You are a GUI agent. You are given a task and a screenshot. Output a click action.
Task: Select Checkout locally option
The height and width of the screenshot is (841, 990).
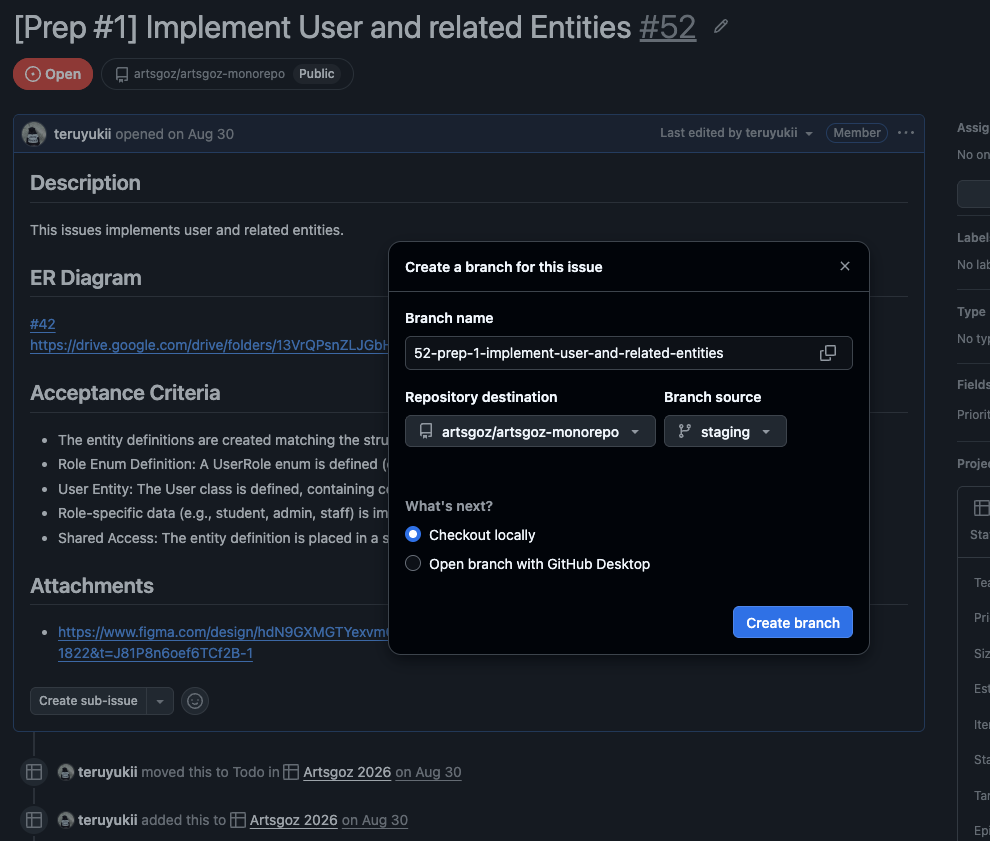[413, 535]
